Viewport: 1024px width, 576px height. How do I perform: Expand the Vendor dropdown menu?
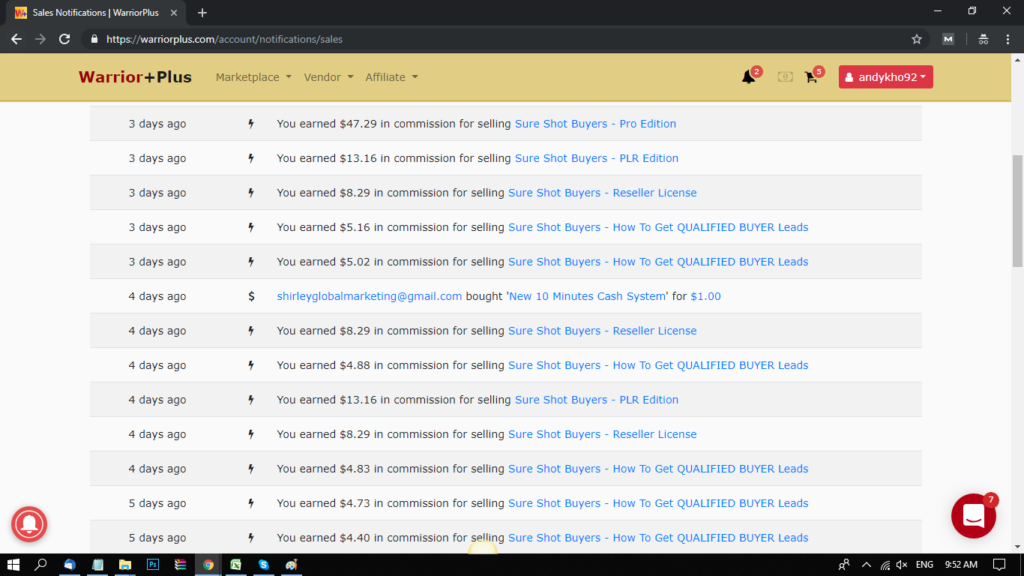click(x=328, y=77)
